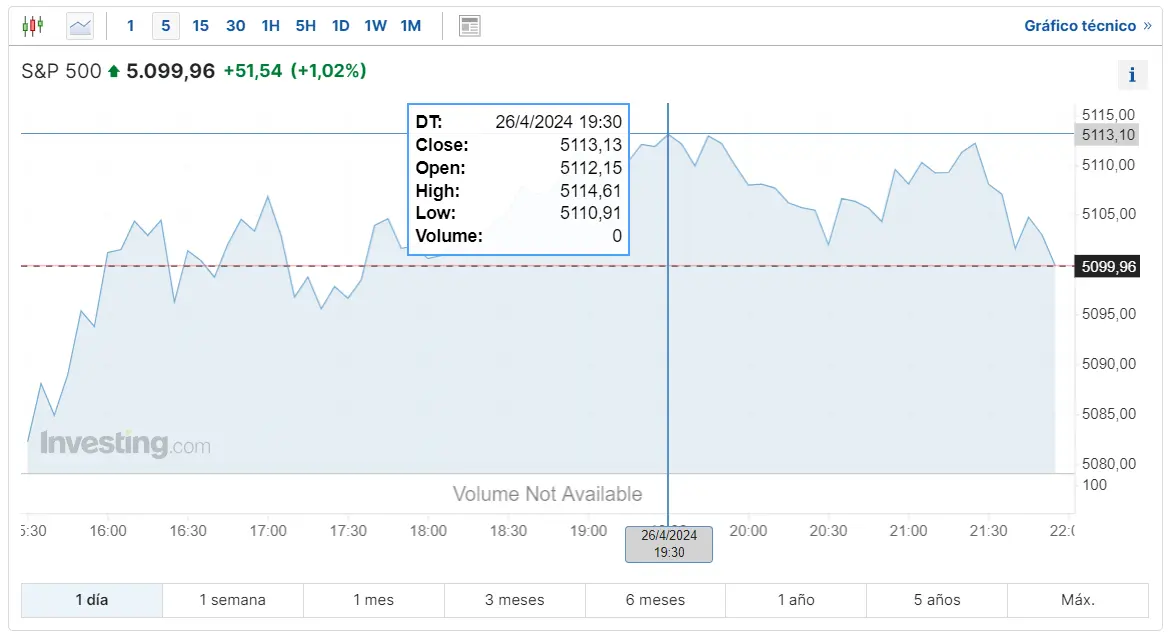Activate the 30-minute interval
1173x641 pixels.
coord(235,25)
